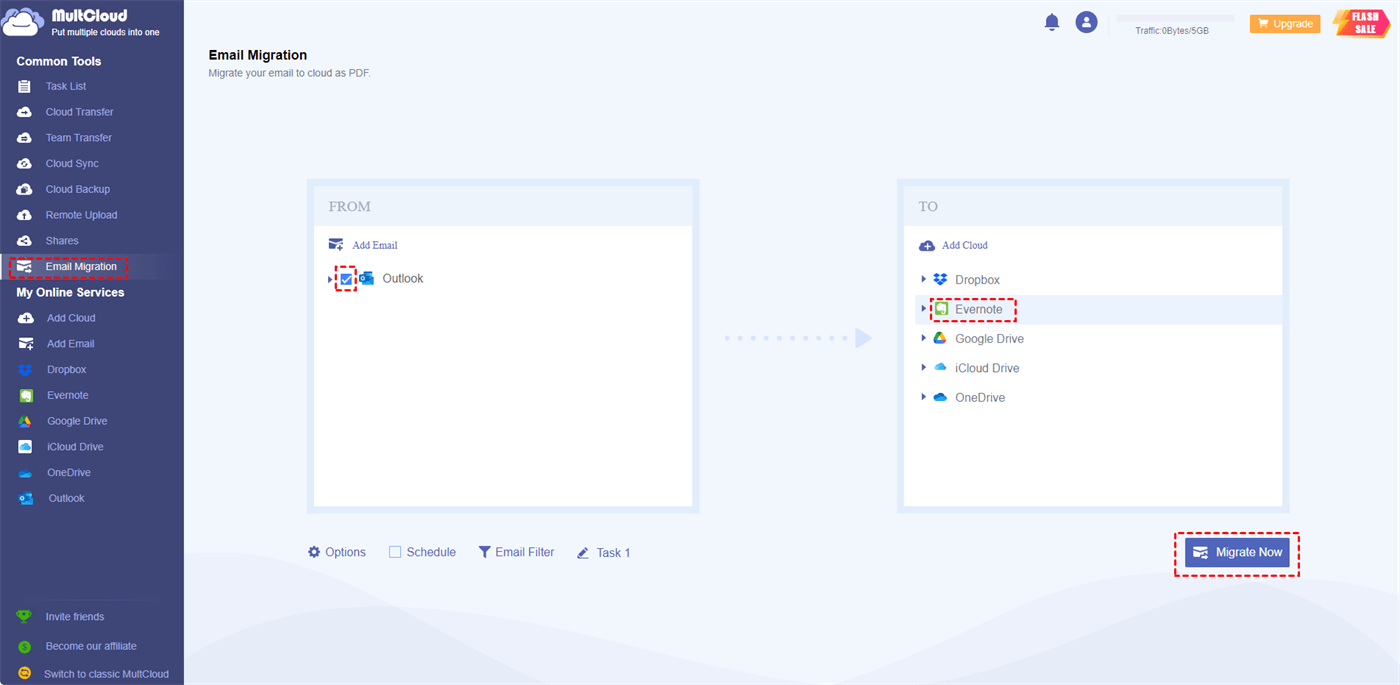Select Remote Upload in sidebar

[81, 215]
